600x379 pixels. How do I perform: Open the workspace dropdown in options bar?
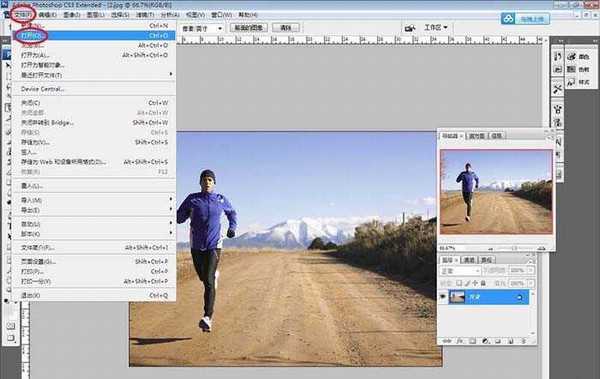tap(435, 28)
